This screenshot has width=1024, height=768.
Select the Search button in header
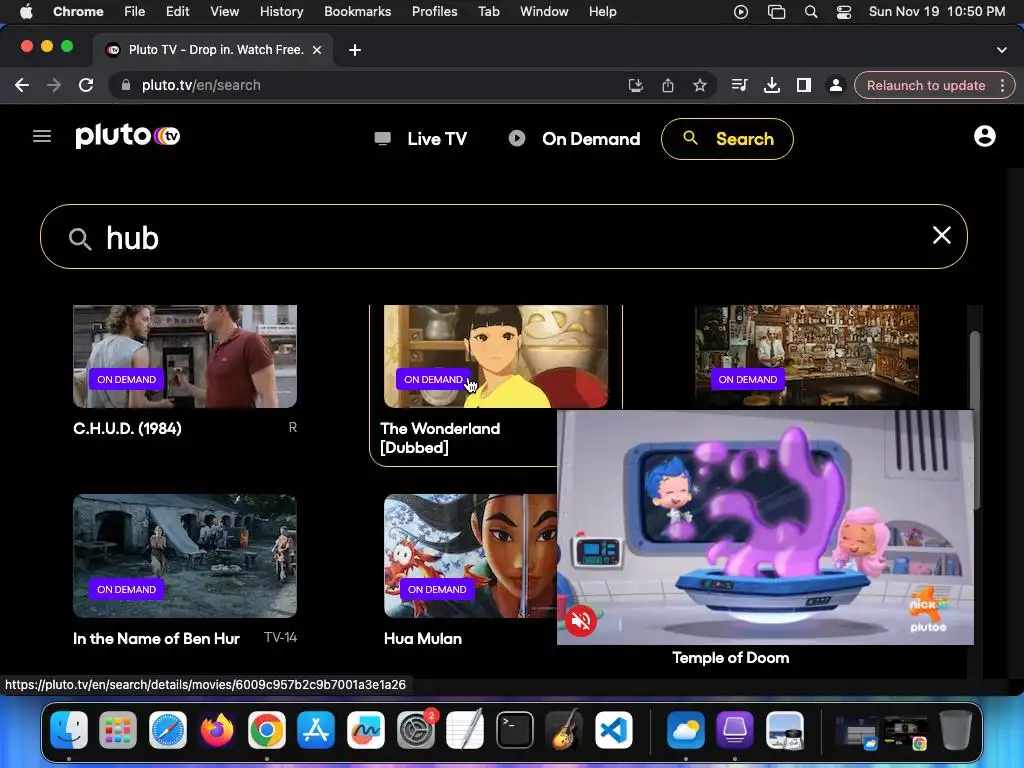(x=727, y=138)
